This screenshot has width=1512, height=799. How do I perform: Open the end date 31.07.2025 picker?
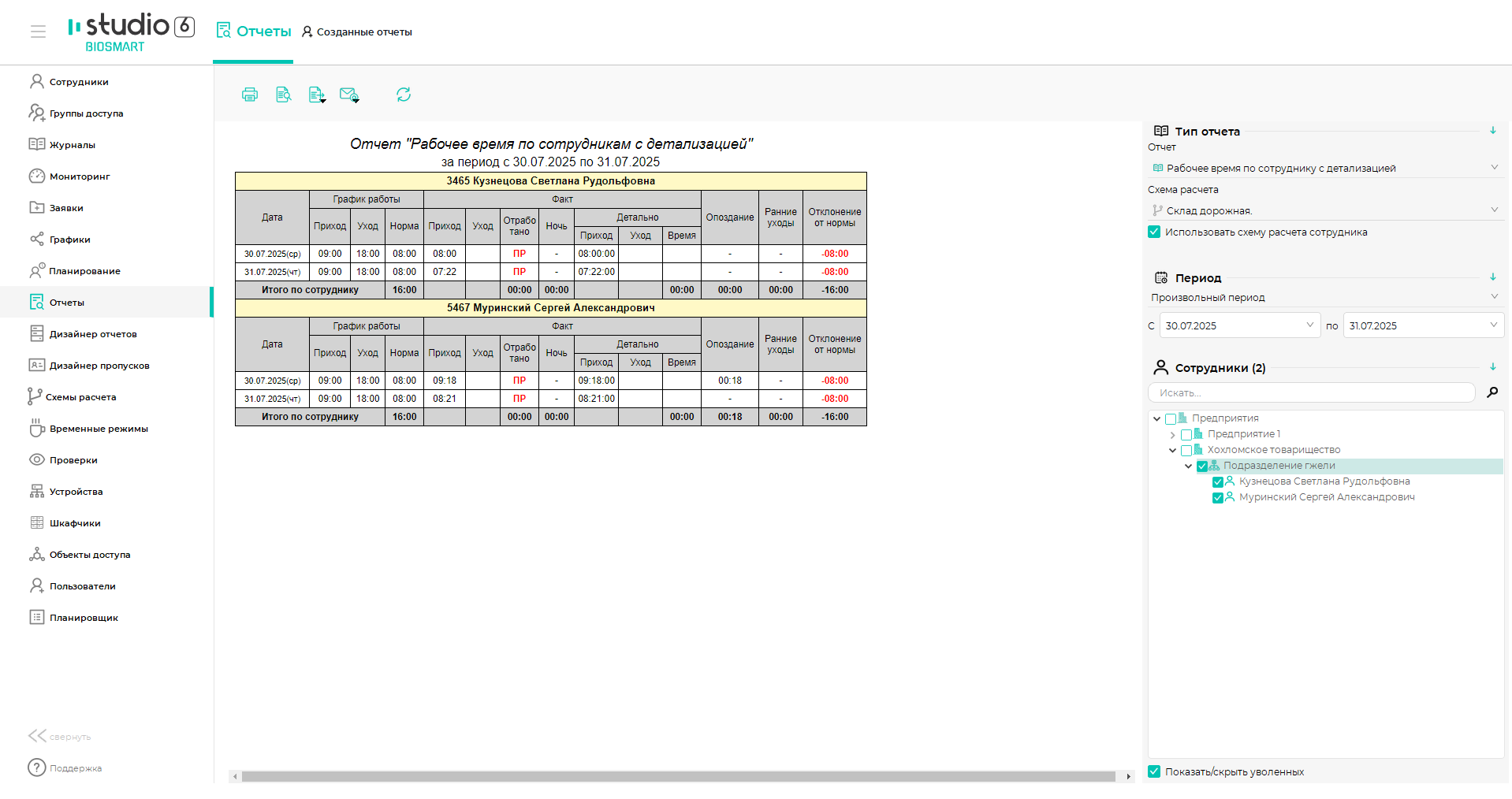point(1424,325)
